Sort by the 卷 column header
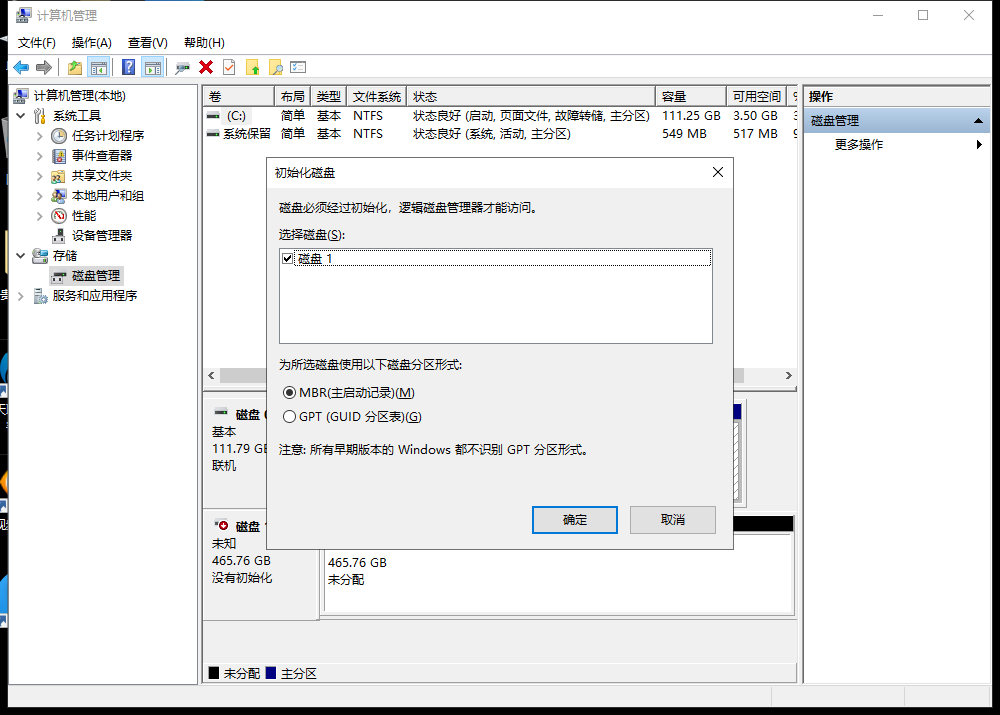The height and width of the screenshot is (715, 1000). click(239, 96)
